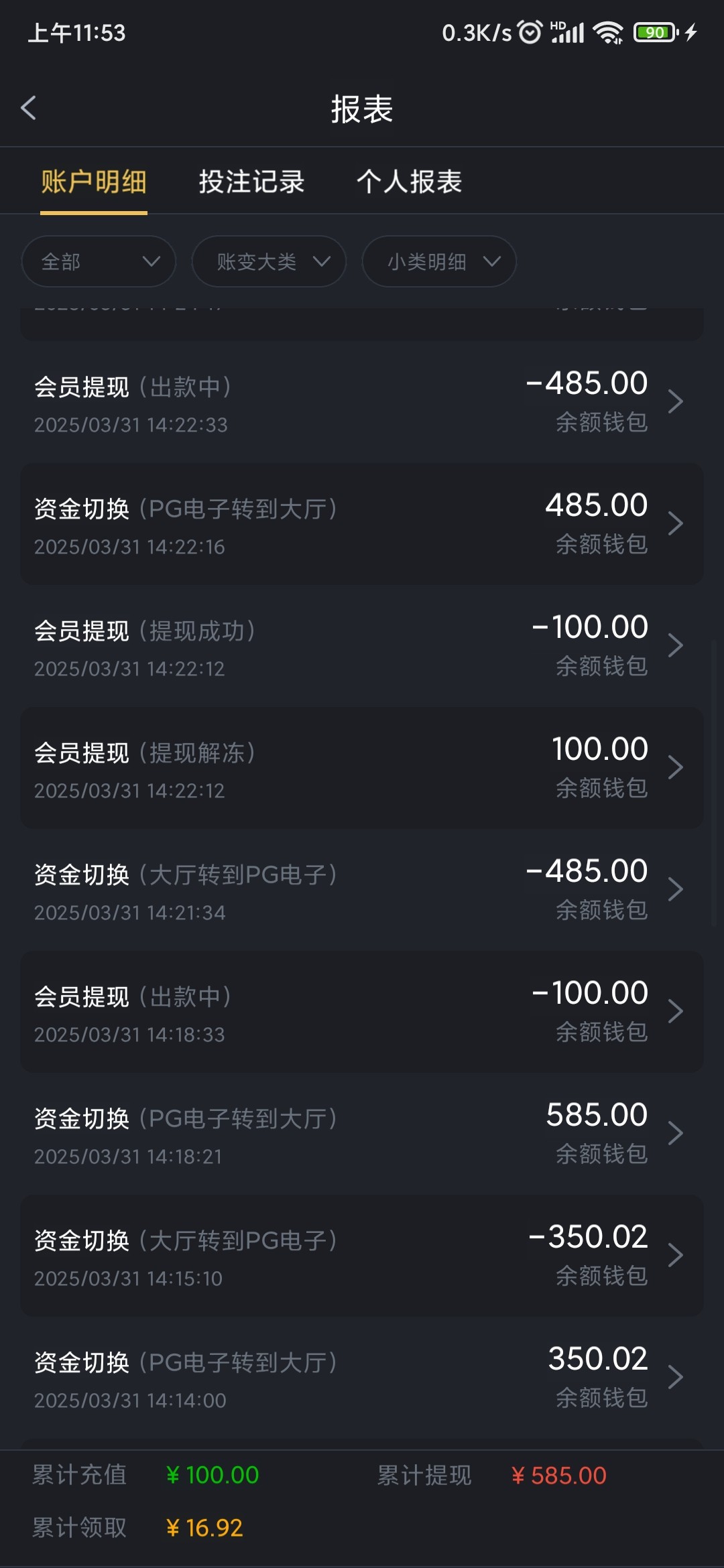724x1568 pixels.
Task: Tap the battery indicator icon
Action: coord(656,32)
